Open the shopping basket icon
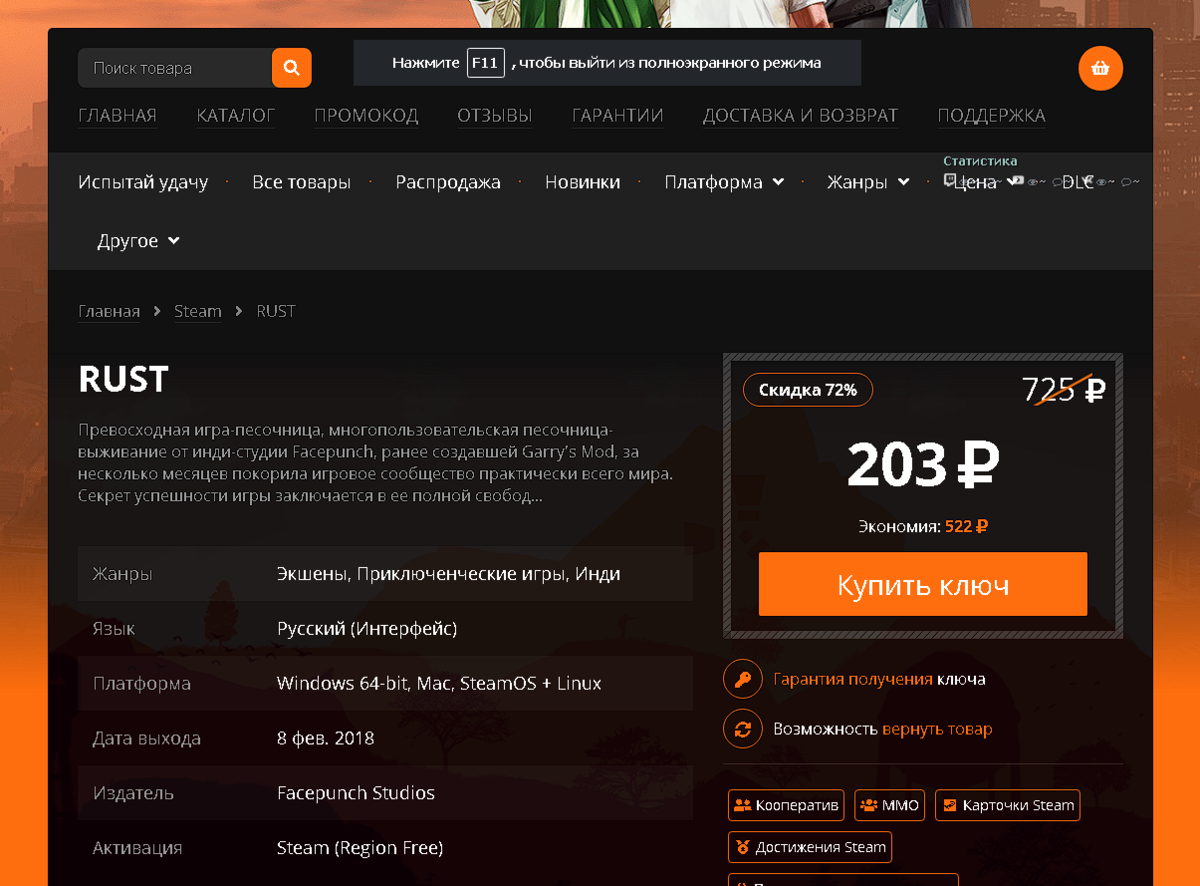 pos(1101,68)
